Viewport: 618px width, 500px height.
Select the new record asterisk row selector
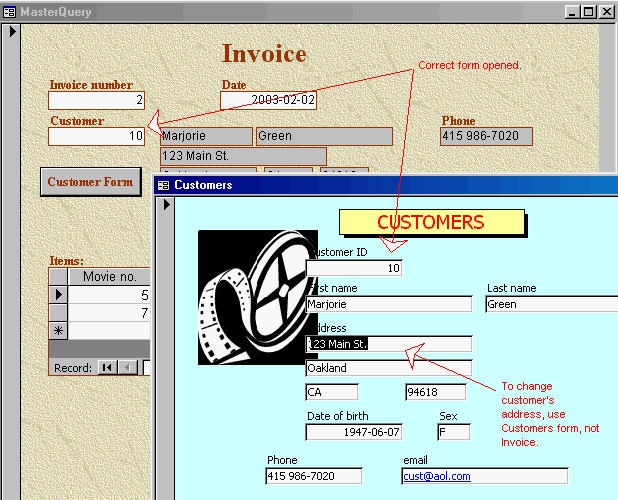pyautogui.click(x=58, y=331)
